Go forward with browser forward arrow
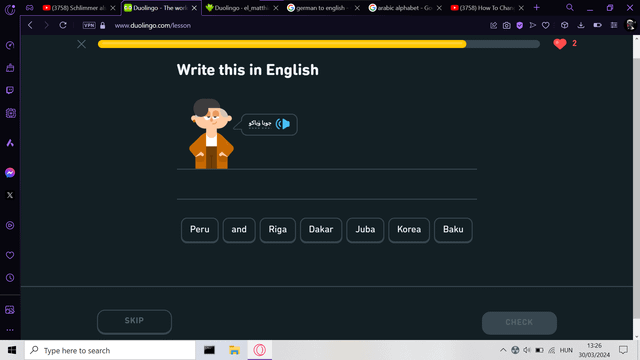 click(46, 25)
